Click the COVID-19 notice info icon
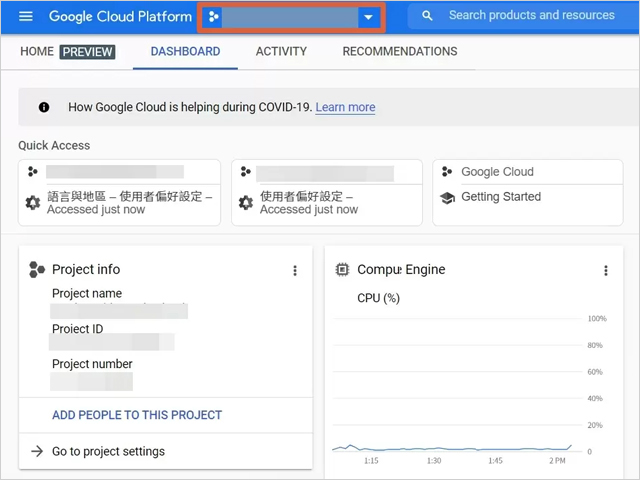The width and height of the screenshot is (640, 480). (x=44, y=107)
